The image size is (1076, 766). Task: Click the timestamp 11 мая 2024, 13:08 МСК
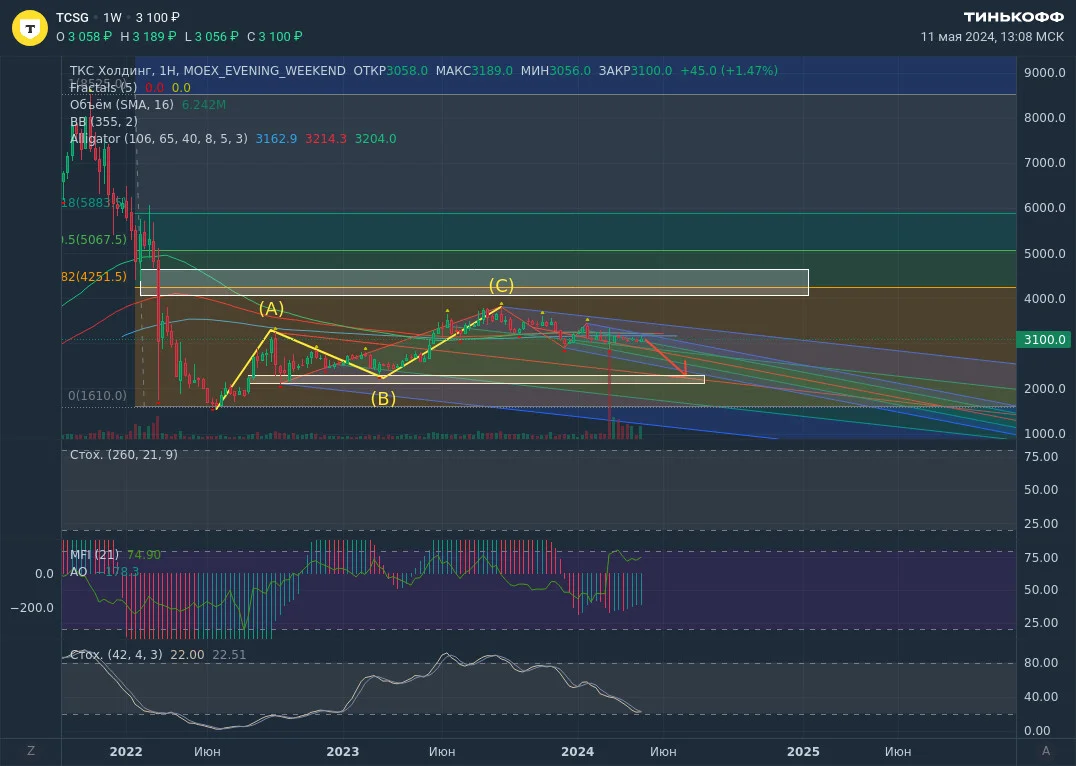992,36
